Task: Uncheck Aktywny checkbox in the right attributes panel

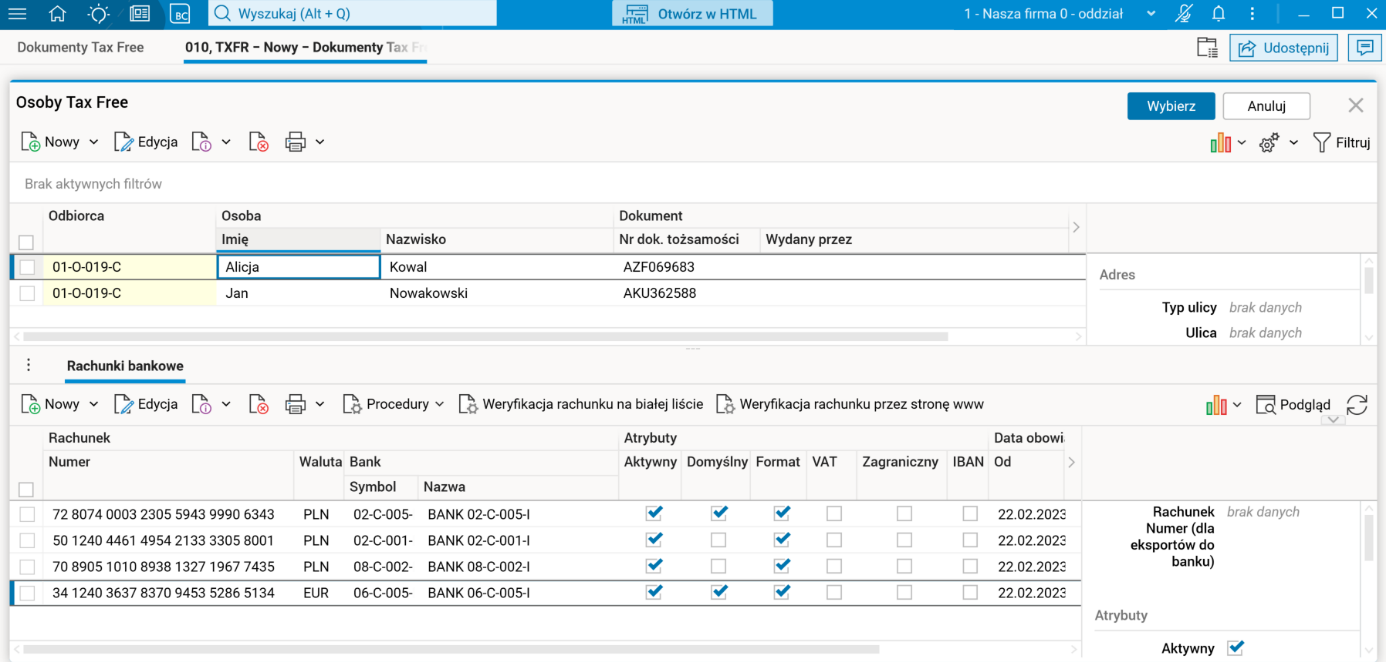Action: (1235, 648)
